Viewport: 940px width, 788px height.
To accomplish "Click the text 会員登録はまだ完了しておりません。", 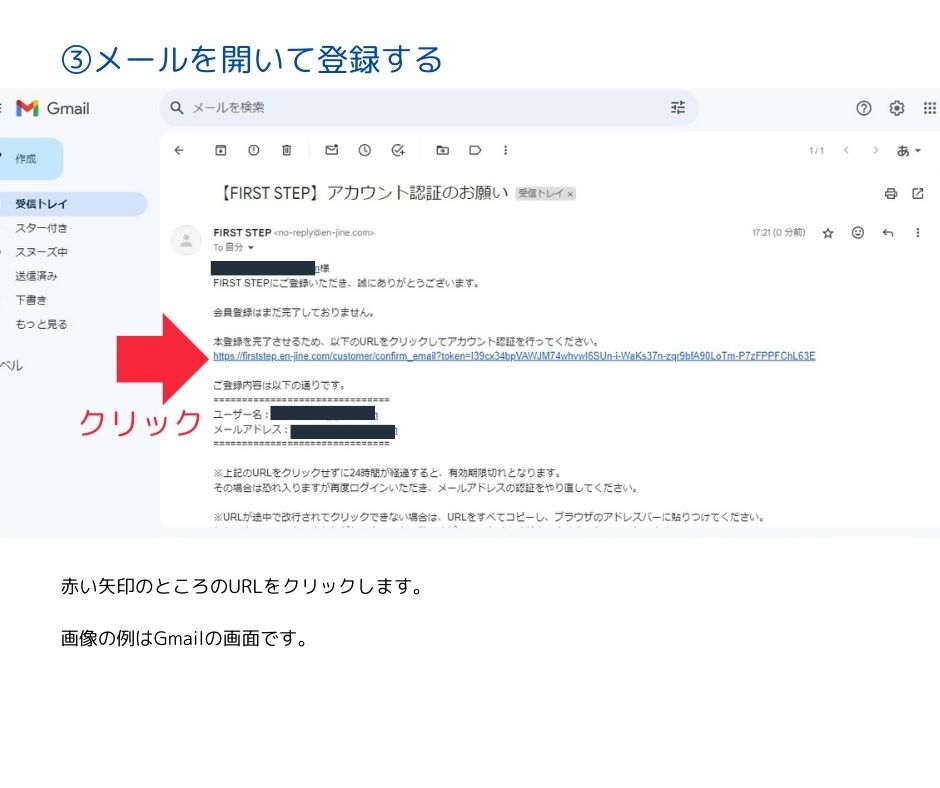I will click(294, 312).
